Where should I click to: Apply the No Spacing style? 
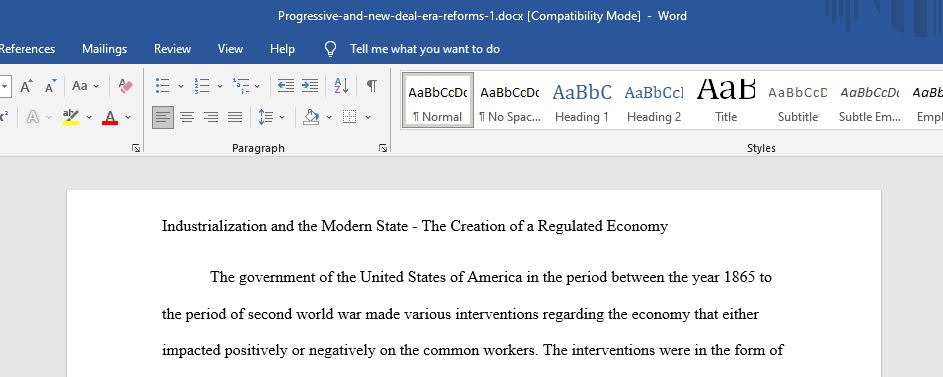510,101
